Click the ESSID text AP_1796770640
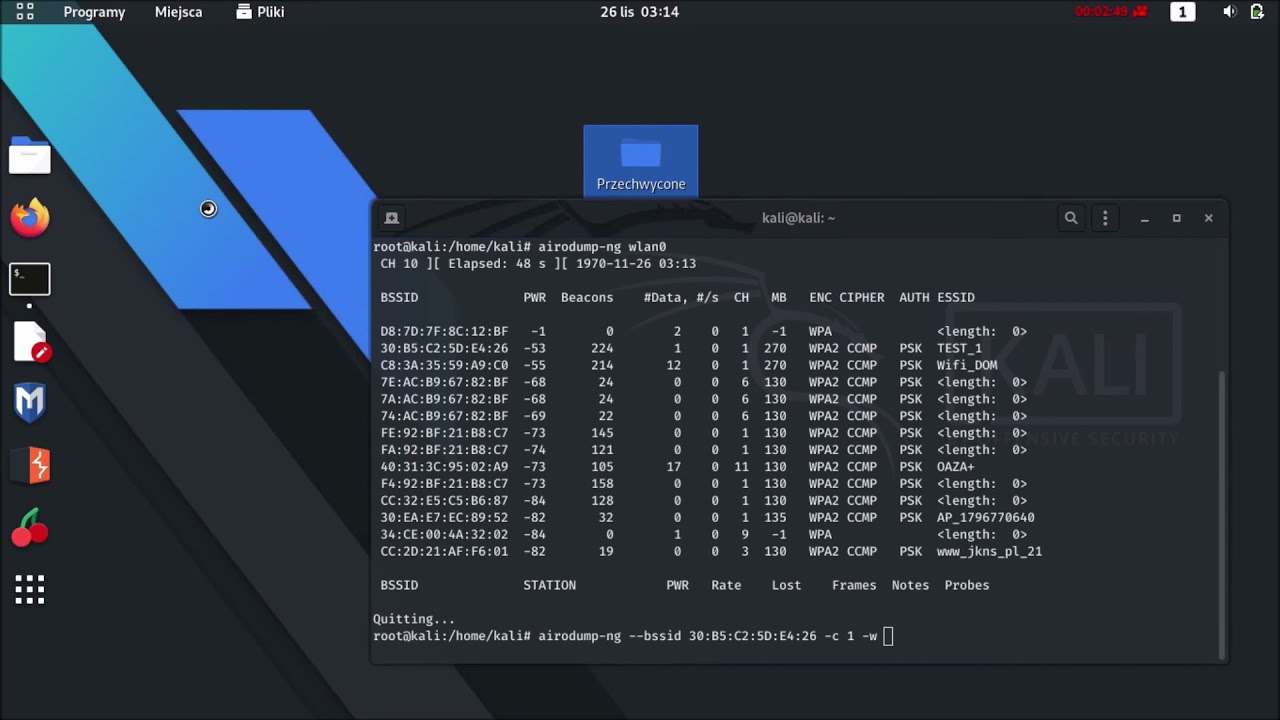This screenshot has width=1280, height=720. (985, 518)
